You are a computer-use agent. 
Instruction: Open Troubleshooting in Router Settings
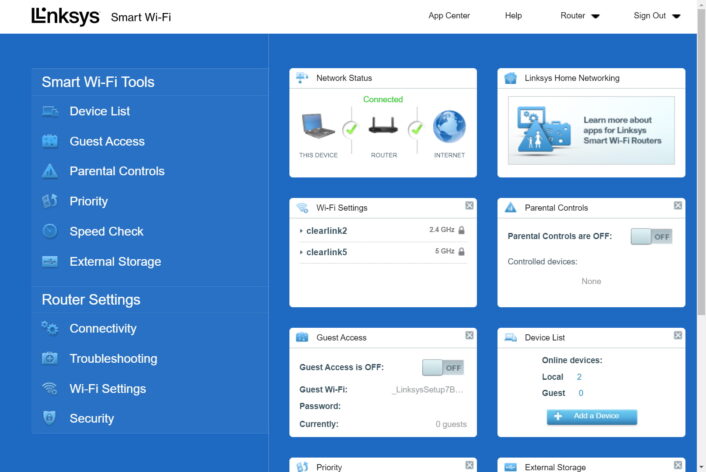(x=113, y=358)
